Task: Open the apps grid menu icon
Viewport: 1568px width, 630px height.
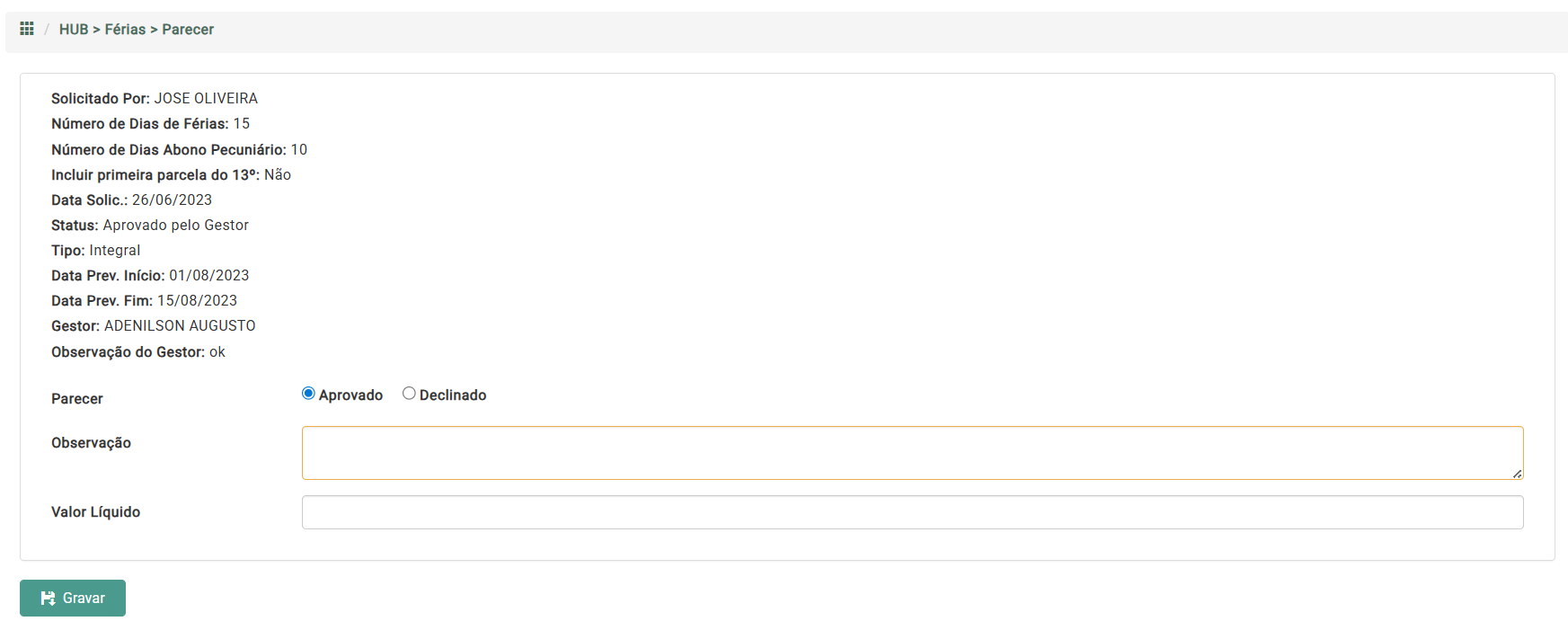Action: pyautogui.click(x=27, y=29)
